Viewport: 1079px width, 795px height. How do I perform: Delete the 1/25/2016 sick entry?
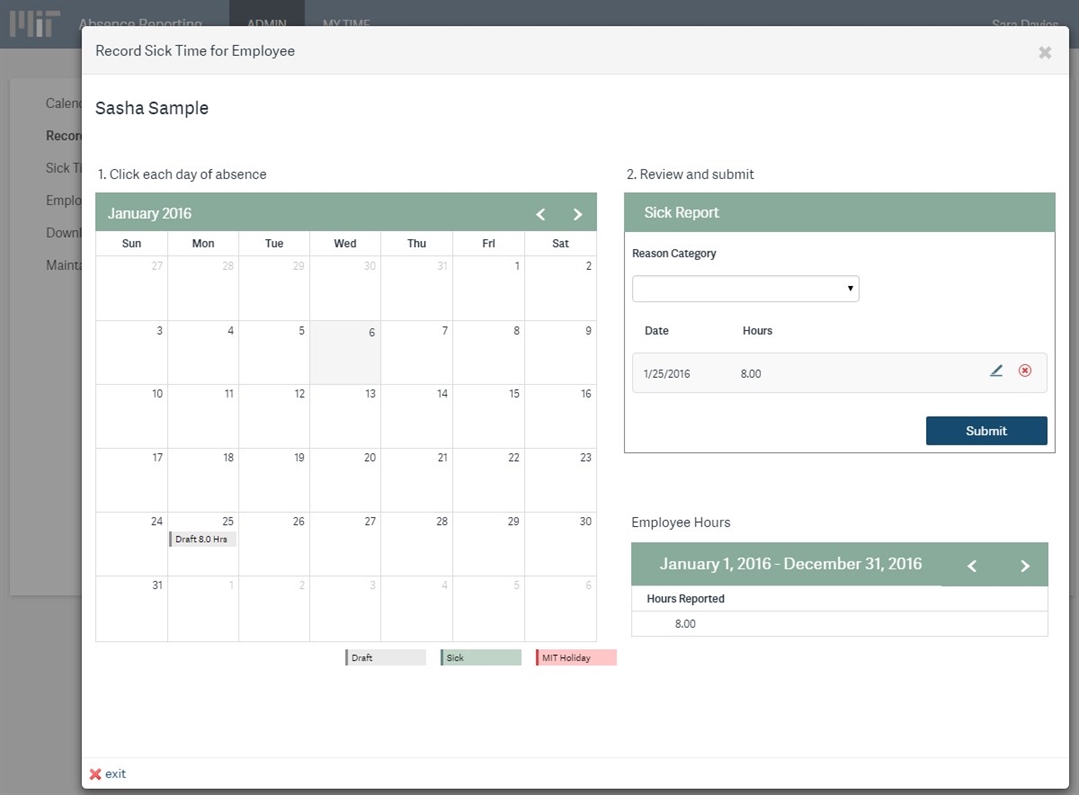click(x=1025, y=371)
